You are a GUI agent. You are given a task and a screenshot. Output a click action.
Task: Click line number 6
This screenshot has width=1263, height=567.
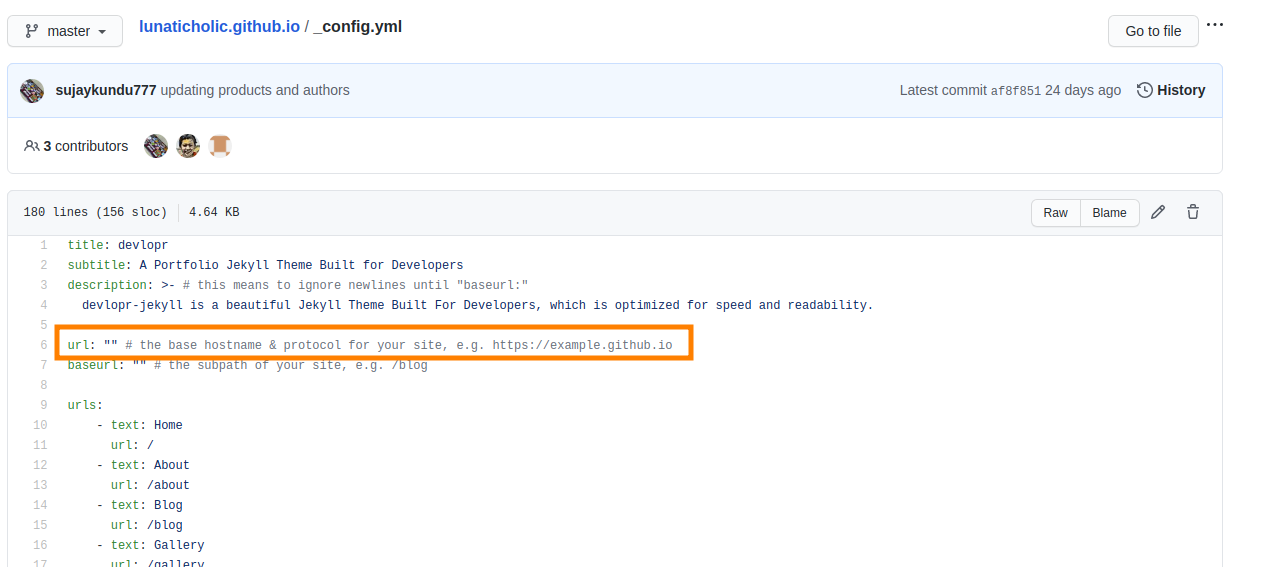coord(43,345)
